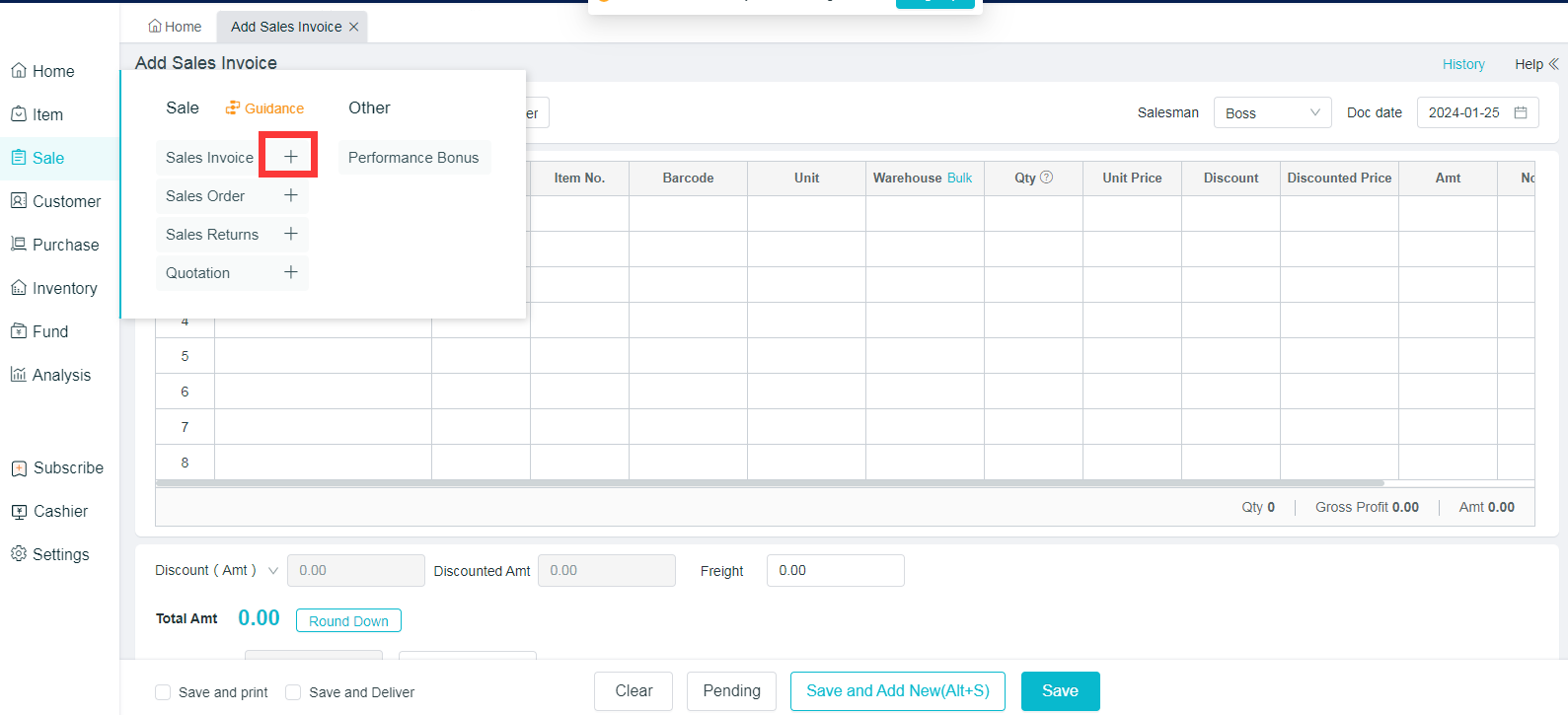Click the Freight input field
The width and height of the screenshot is (1568, 715).
(x=835, y=570)
